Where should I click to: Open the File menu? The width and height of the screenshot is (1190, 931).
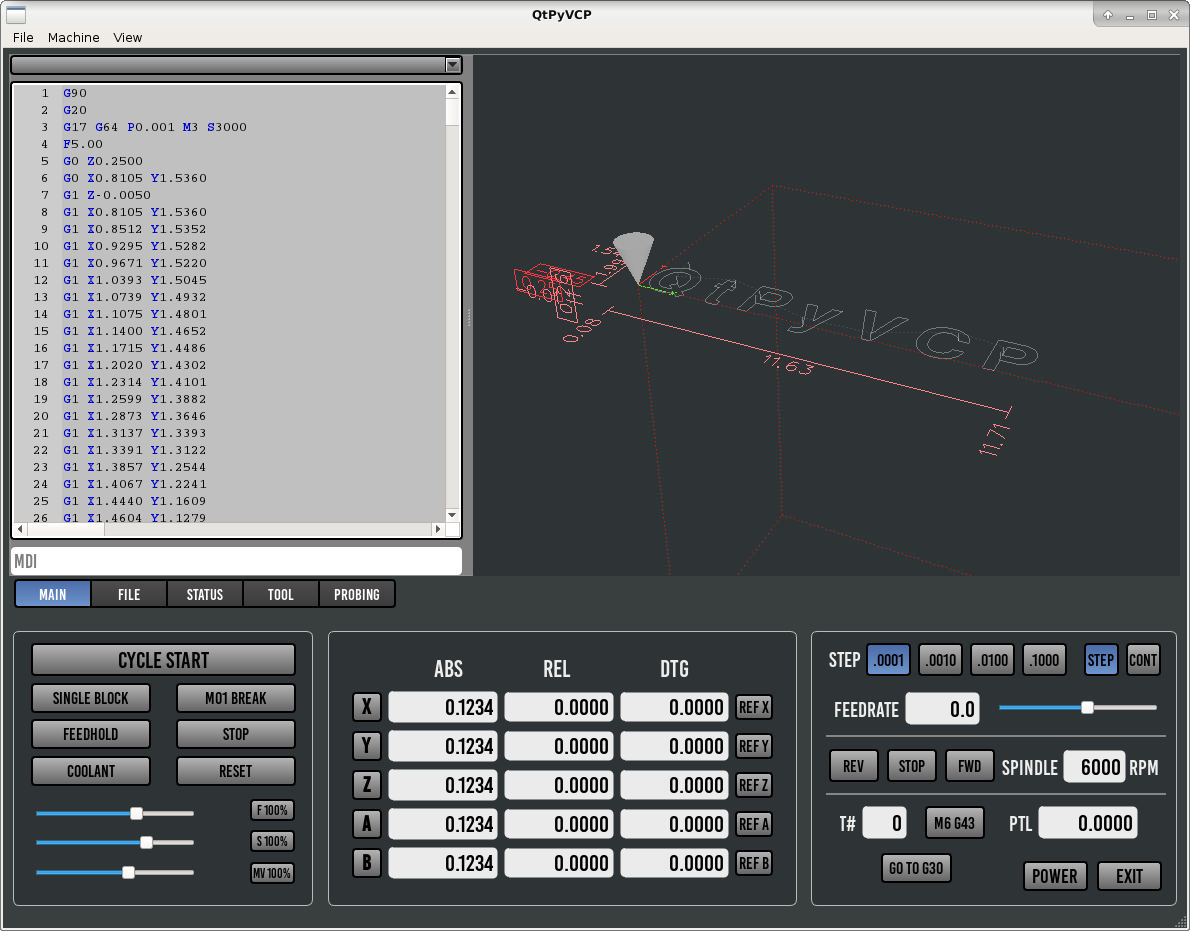pyautogui.click(x=23, y=37)
